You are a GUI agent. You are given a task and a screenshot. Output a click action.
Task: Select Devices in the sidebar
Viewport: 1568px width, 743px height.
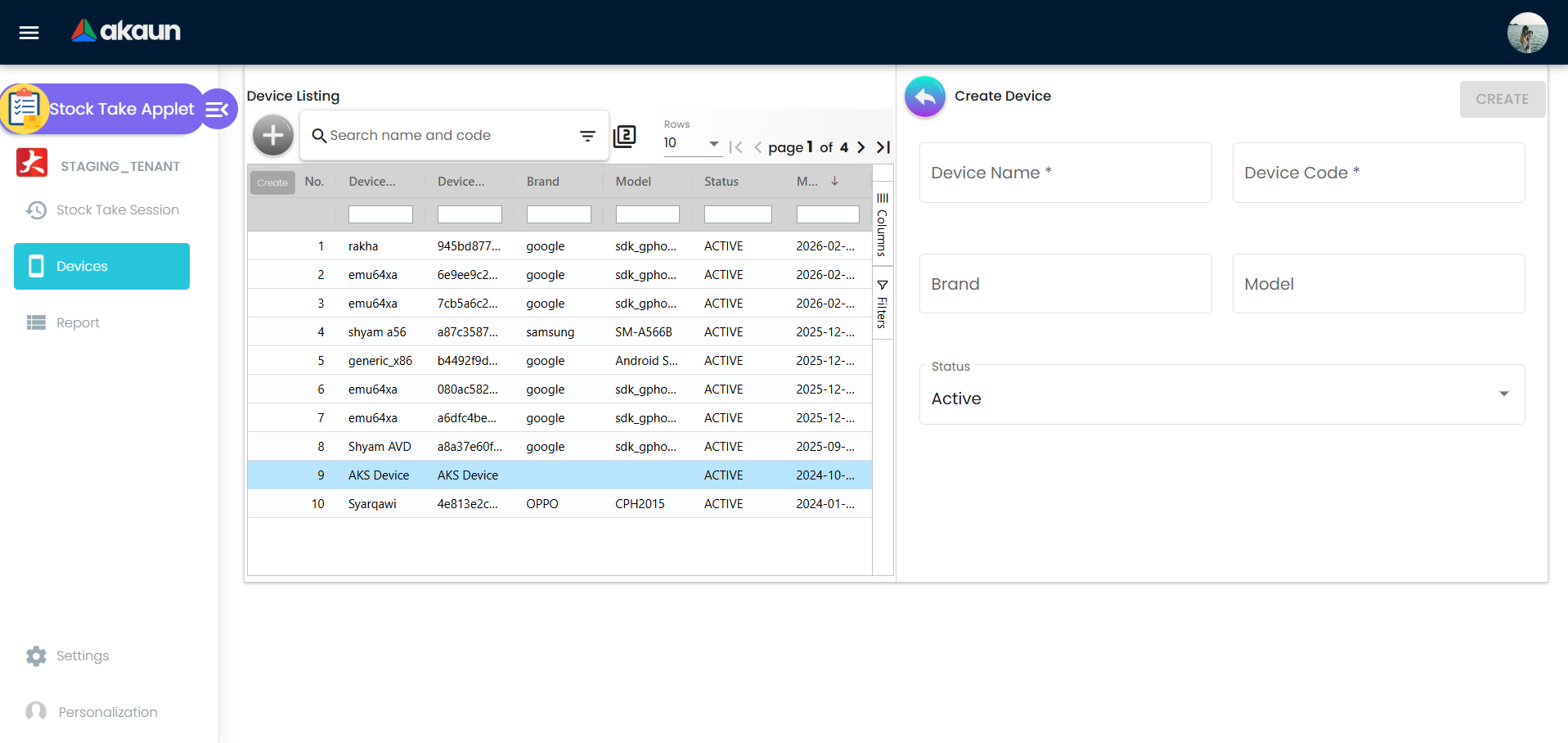101,266
